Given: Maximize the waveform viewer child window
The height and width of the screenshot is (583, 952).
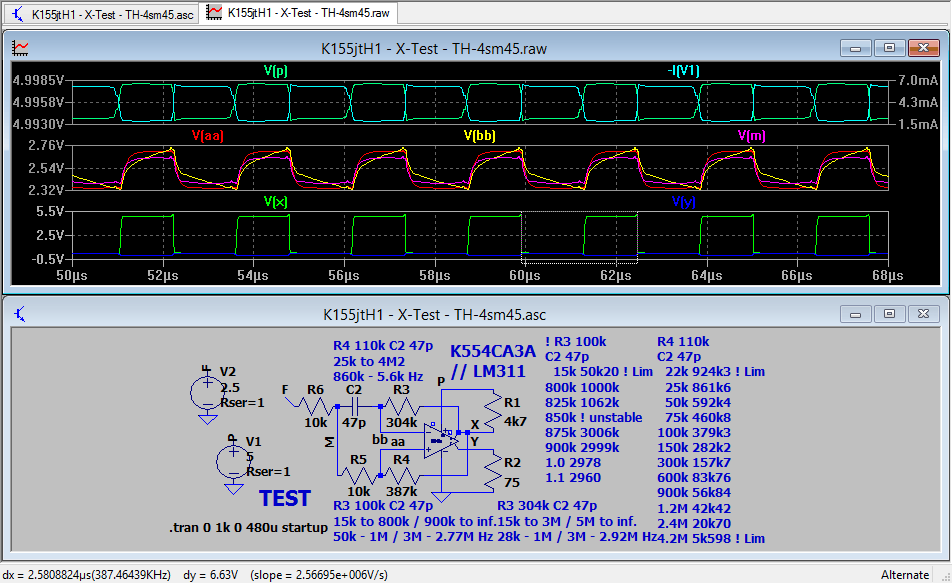Looking at the screenshot, I should click(889, 48).
